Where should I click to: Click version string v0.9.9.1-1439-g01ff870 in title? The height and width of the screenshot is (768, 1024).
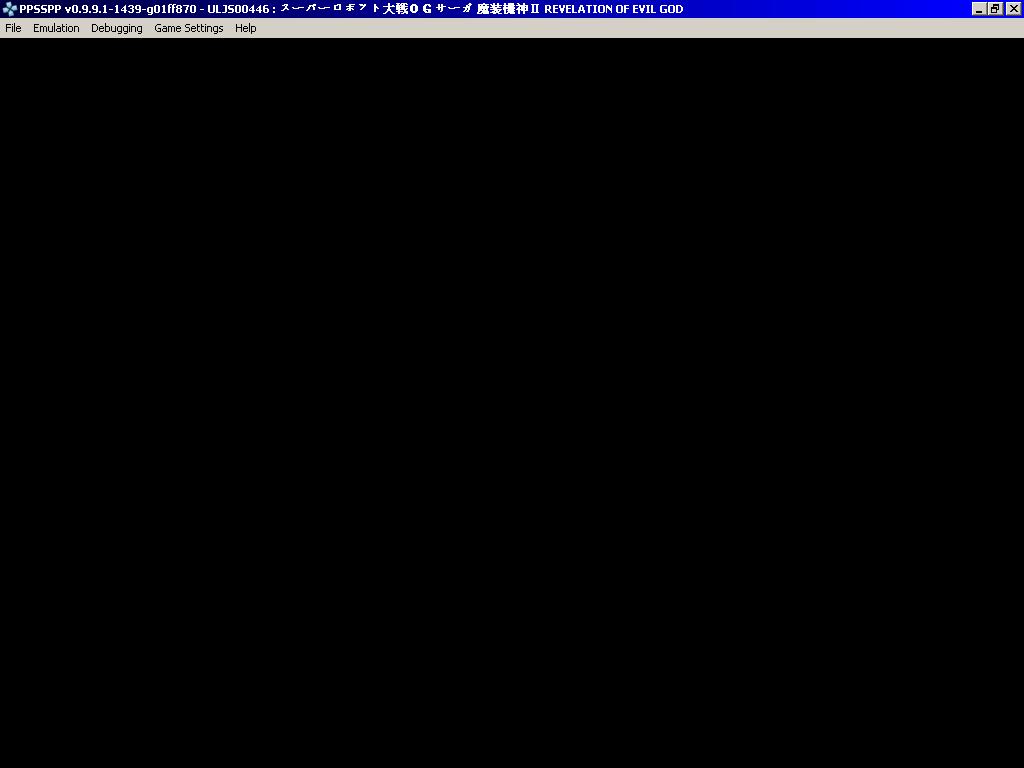pos(130,9)
